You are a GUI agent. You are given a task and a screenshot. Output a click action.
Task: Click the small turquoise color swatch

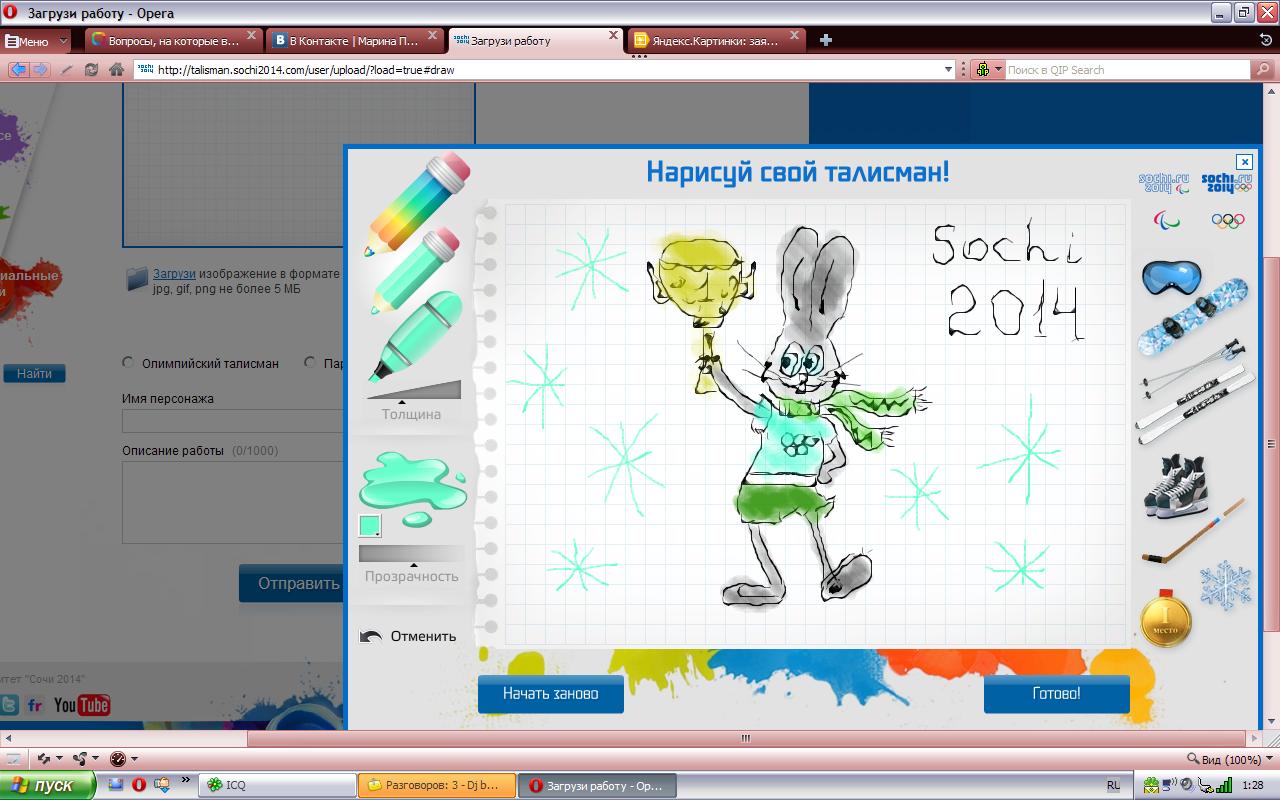click(x=369, y=525)
